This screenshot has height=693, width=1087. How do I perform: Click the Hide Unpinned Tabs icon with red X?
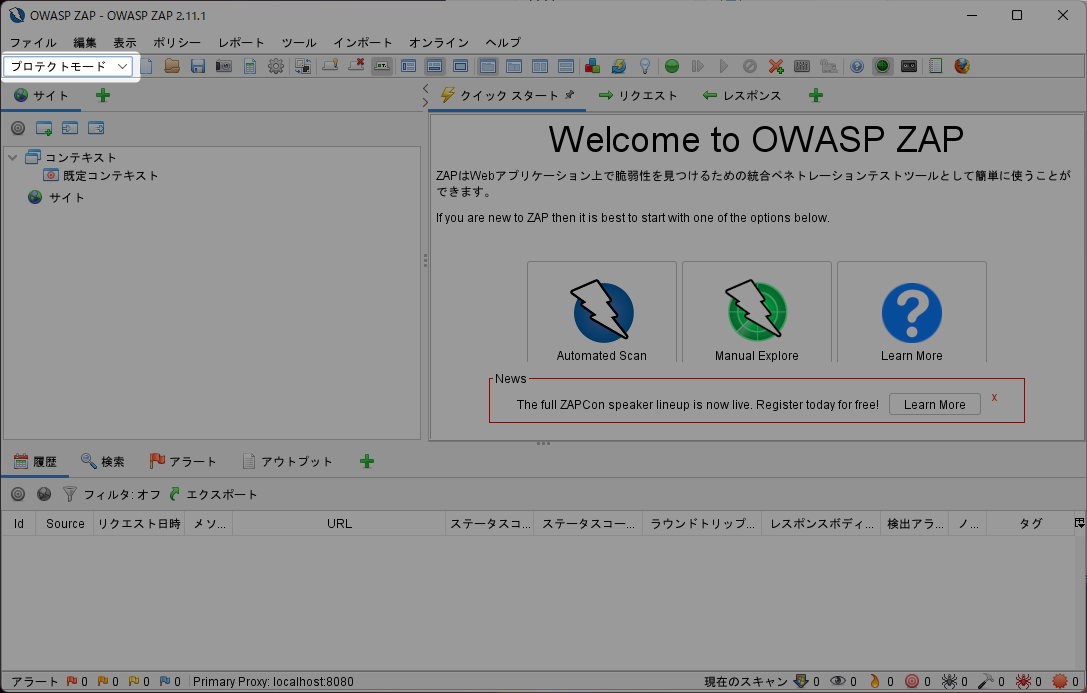coord(356,67)
